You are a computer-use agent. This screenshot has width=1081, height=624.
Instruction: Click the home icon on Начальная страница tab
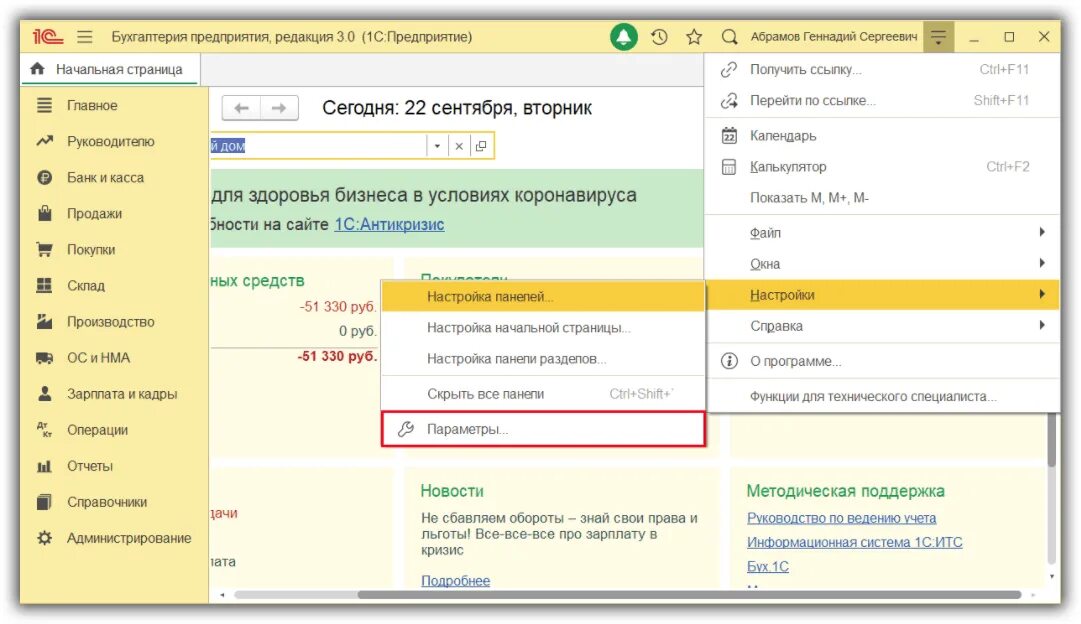point(38,69)
